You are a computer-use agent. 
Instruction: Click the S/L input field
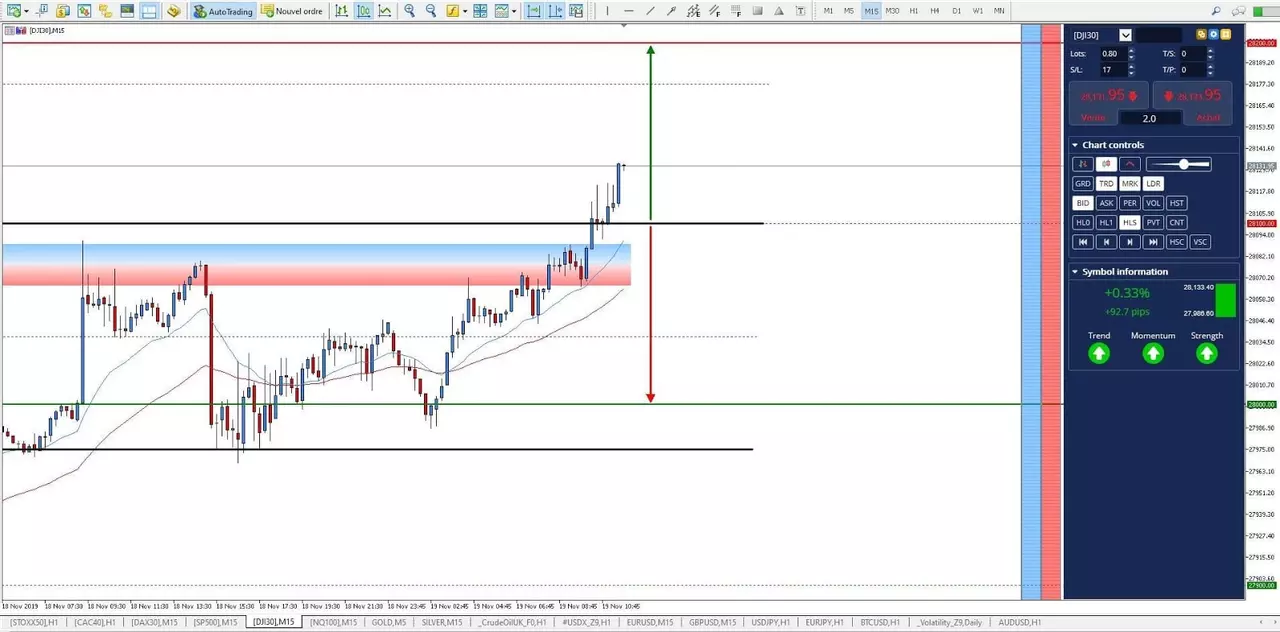[1113, 70]
